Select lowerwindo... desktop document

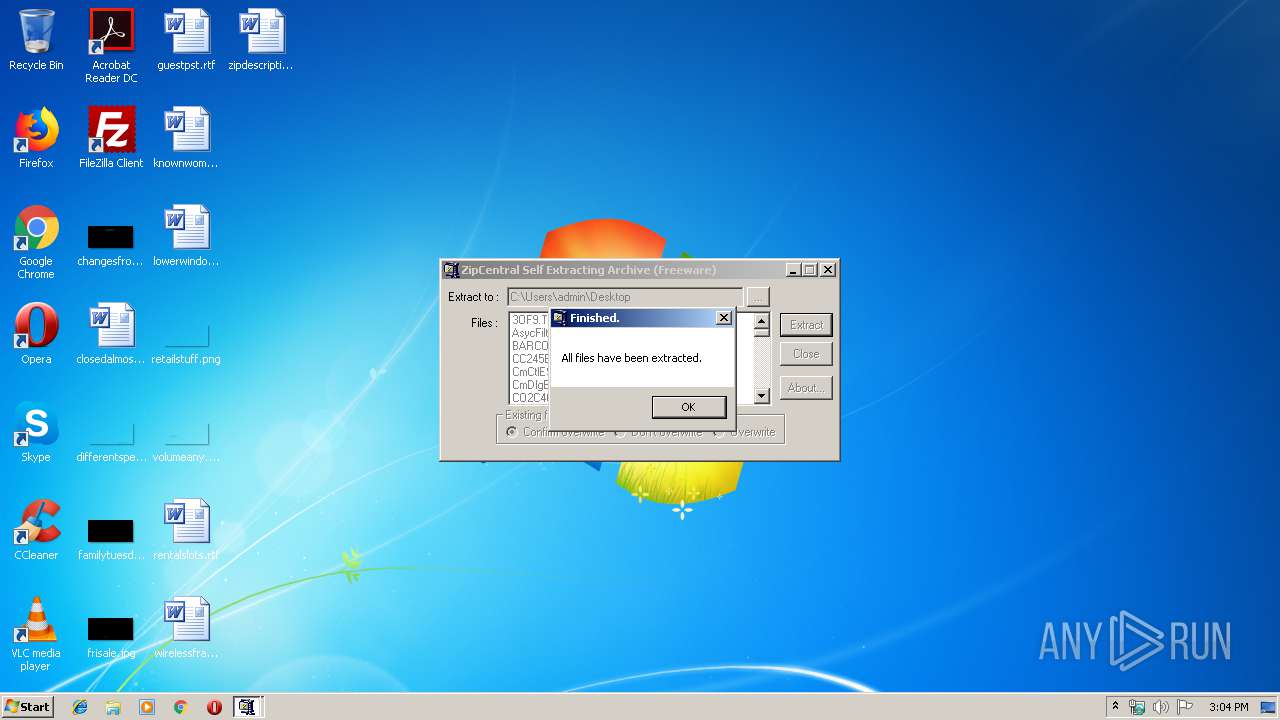(186, 236)
